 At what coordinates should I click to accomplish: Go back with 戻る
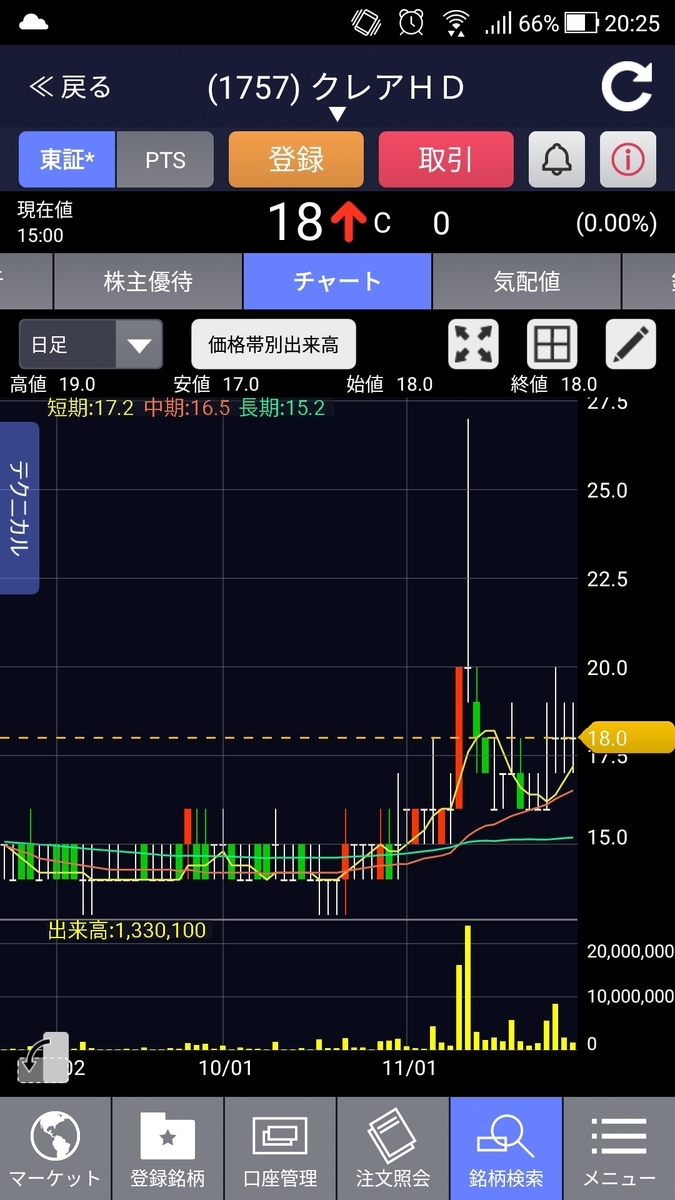70,88
